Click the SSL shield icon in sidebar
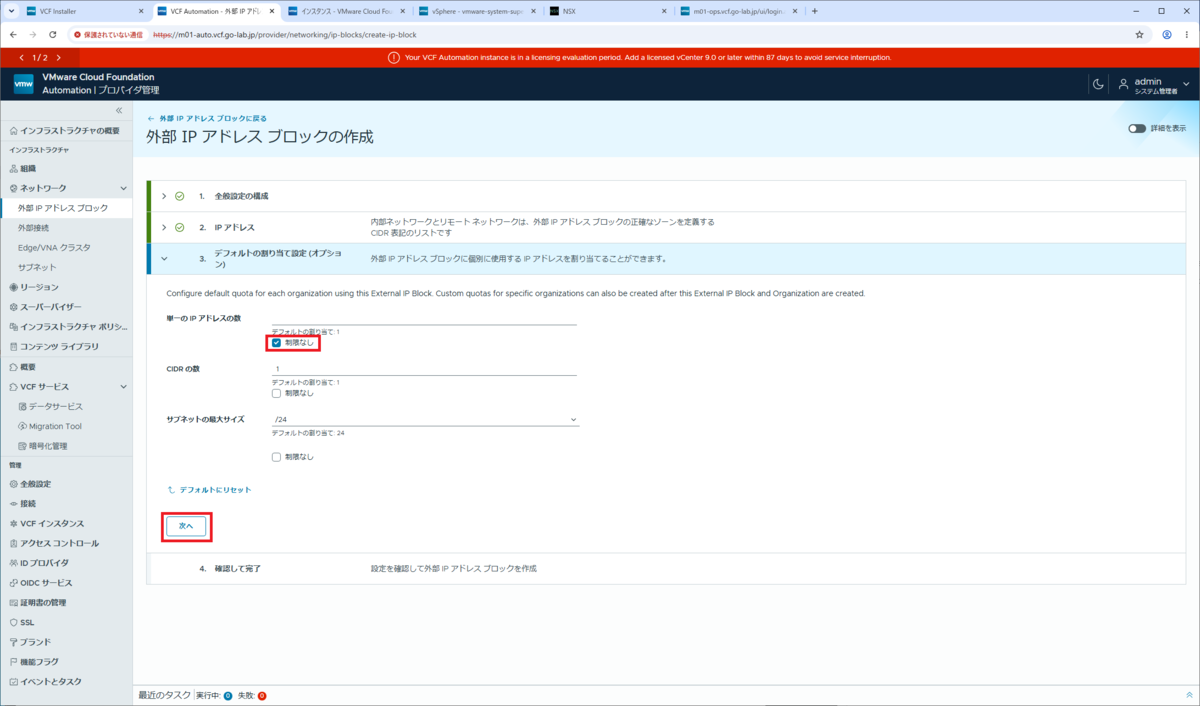 pyautogui.click(x=13, y=622)
